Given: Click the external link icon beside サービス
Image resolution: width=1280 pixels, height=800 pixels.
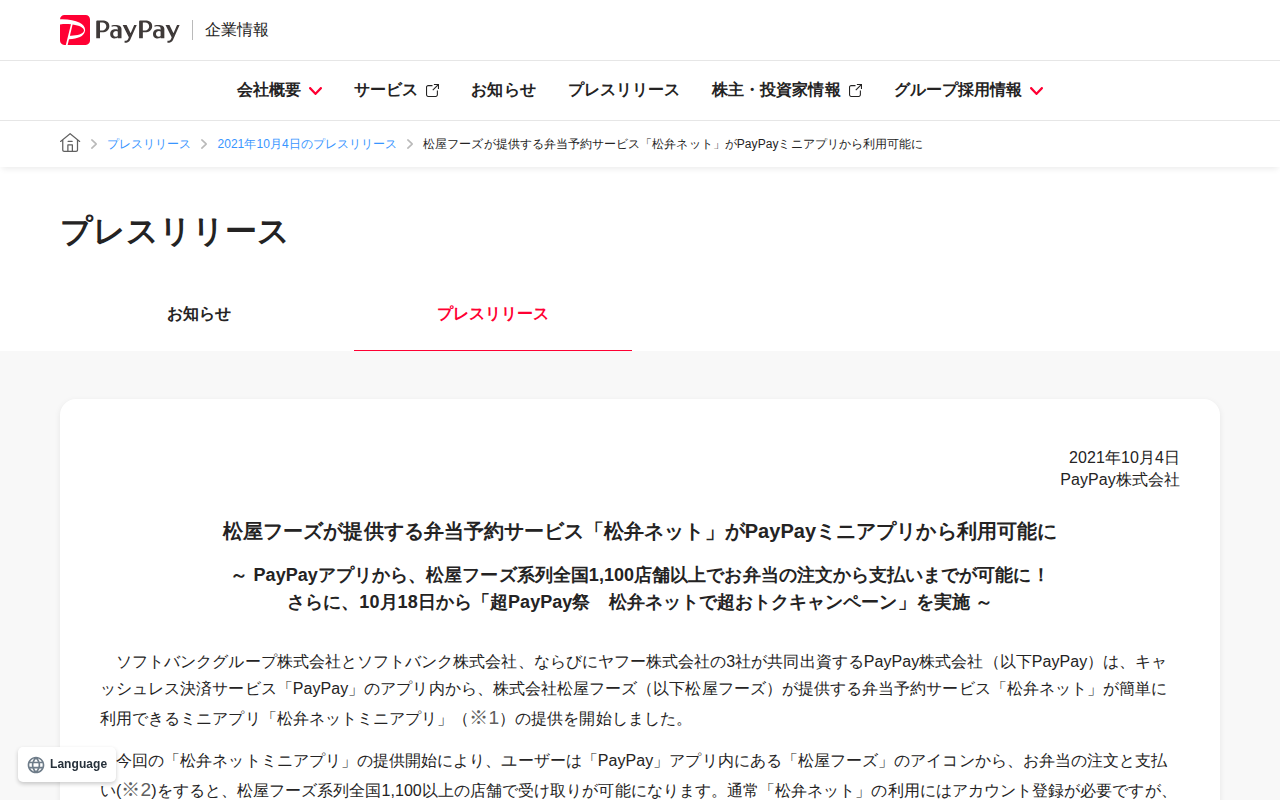Looking at the screenshot, I should coord(432,90).
